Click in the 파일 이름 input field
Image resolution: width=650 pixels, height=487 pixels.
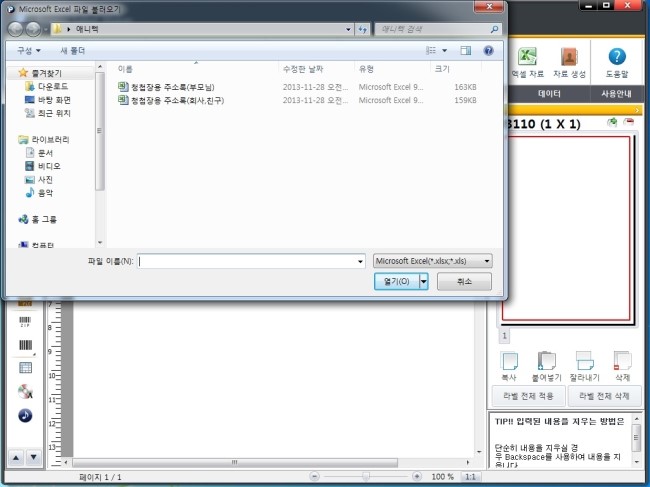(251, 261)
